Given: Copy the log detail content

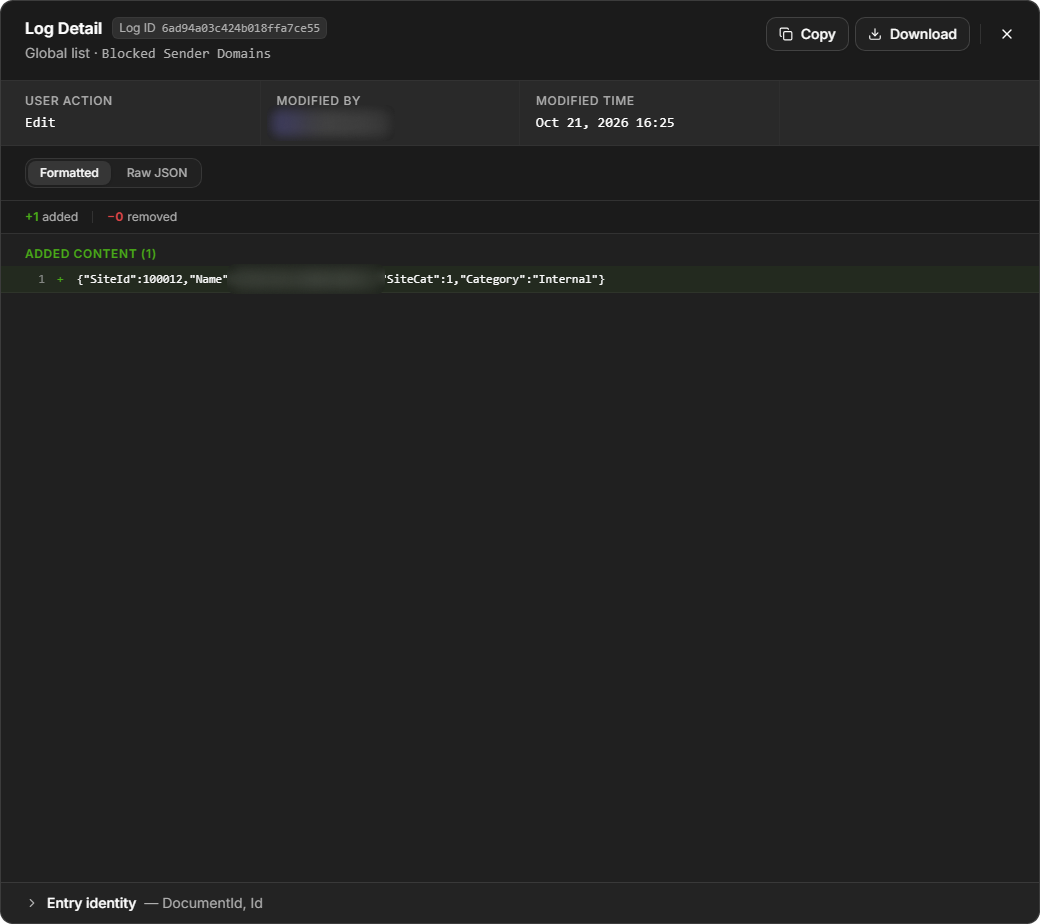Looking at the screenshot, I should tap(807, 34).
